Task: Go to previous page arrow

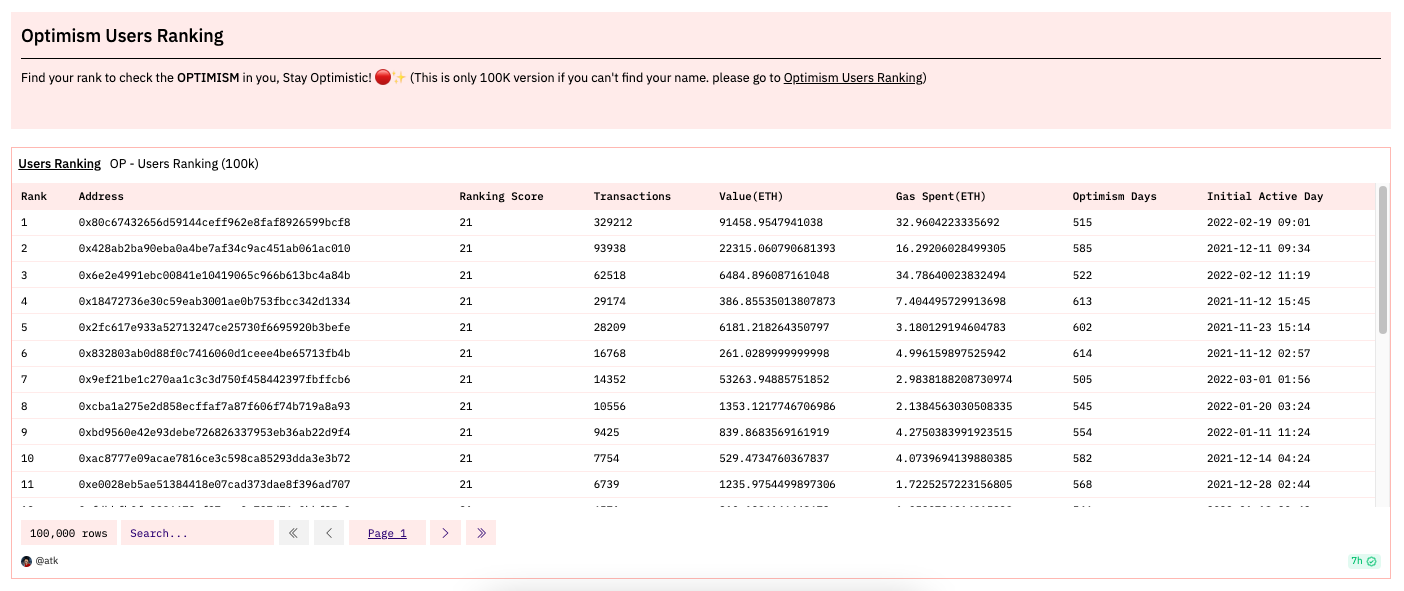Action: [329, 533]
